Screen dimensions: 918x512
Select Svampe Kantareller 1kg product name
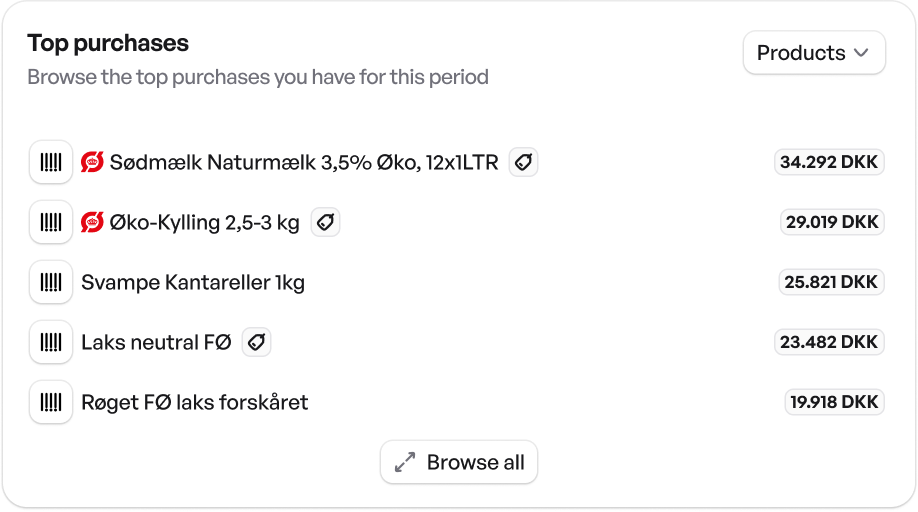[193, 282]
